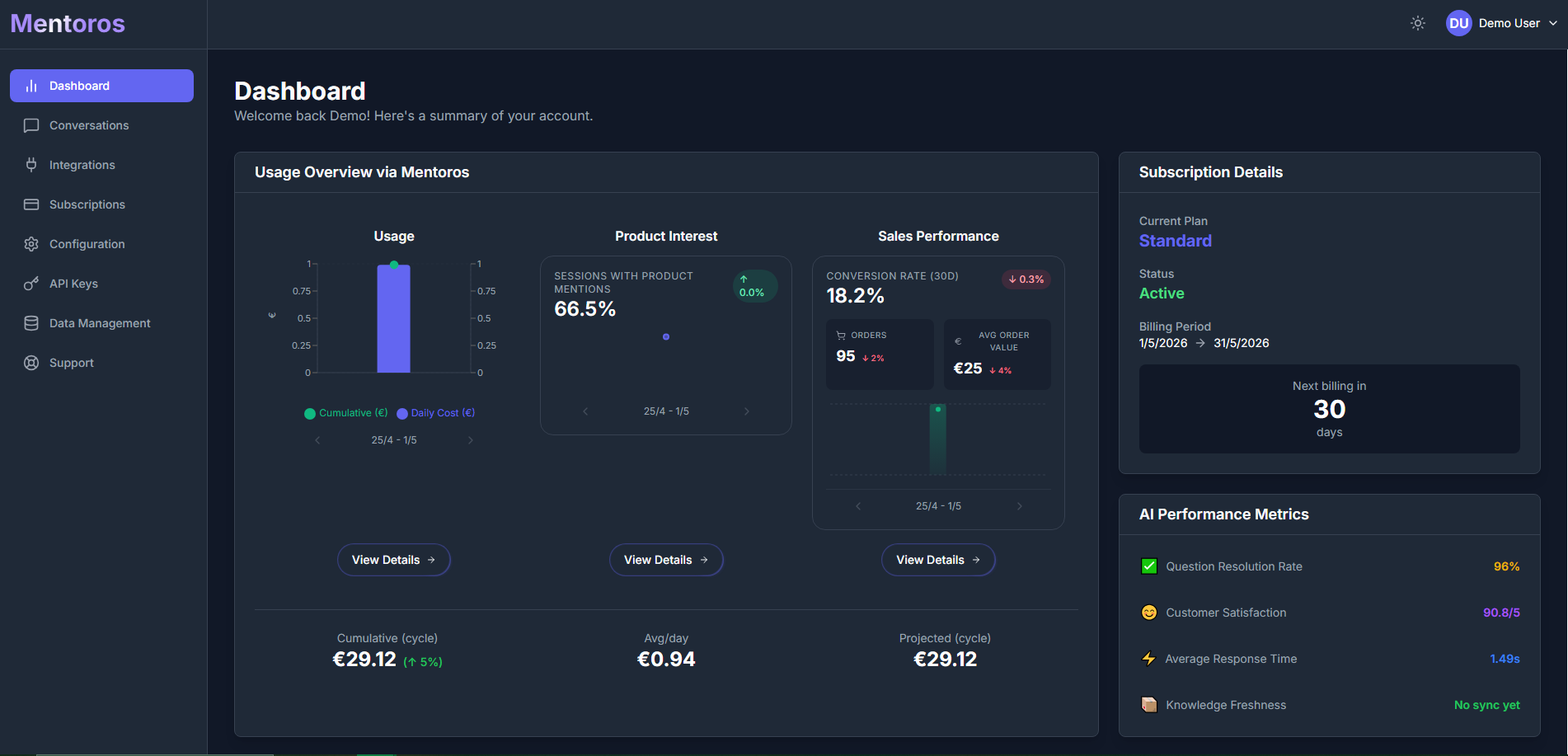Click the 0.0% product mentions change badge
The height and width of the screenshot is (756, 1568).
click(755, 286)
